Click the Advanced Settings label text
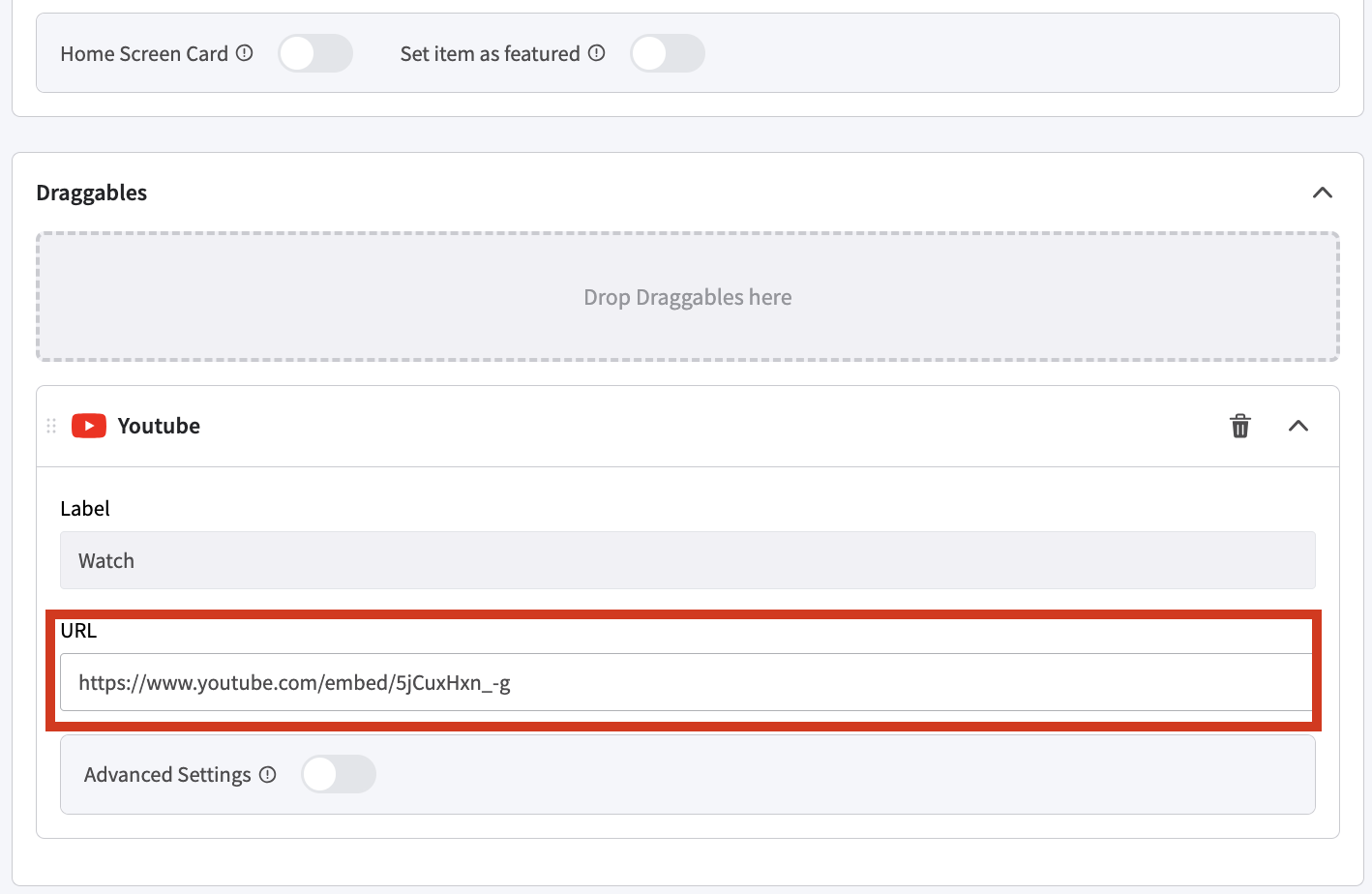Screen dimensions: 1372x894 click(x=167, y=774)
